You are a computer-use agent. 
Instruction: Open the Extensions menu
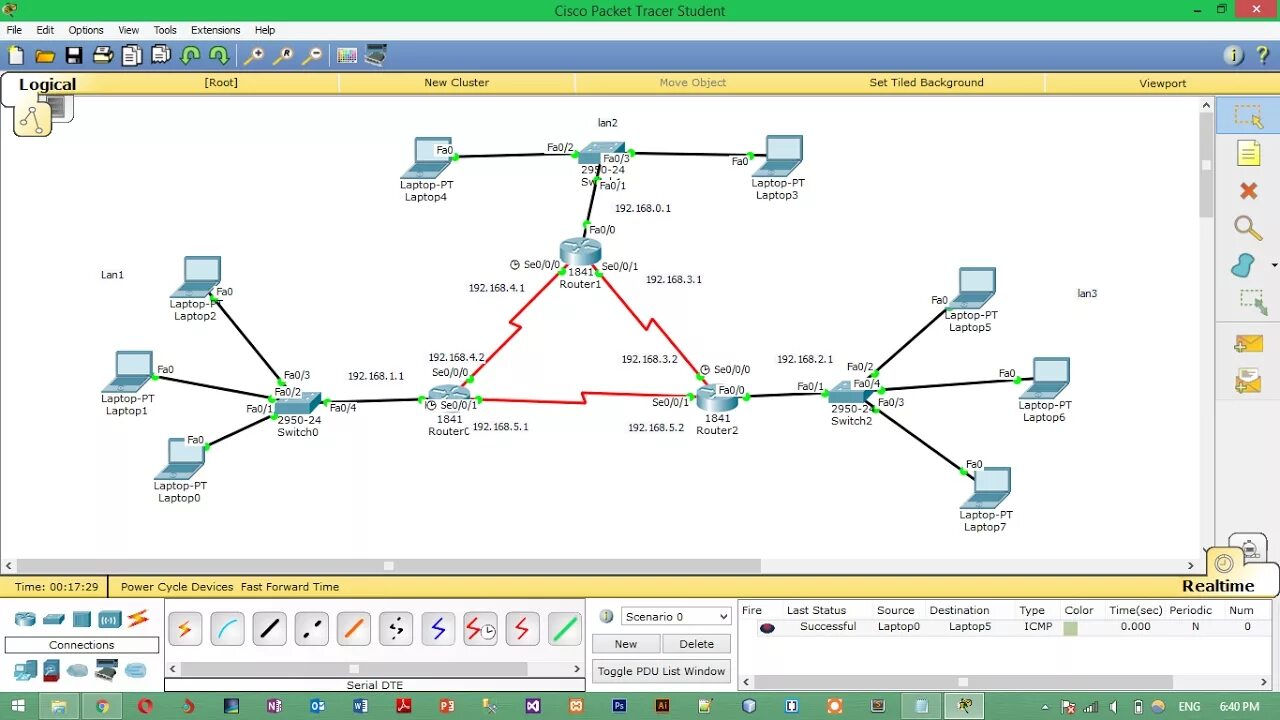(x=216, y=30)
